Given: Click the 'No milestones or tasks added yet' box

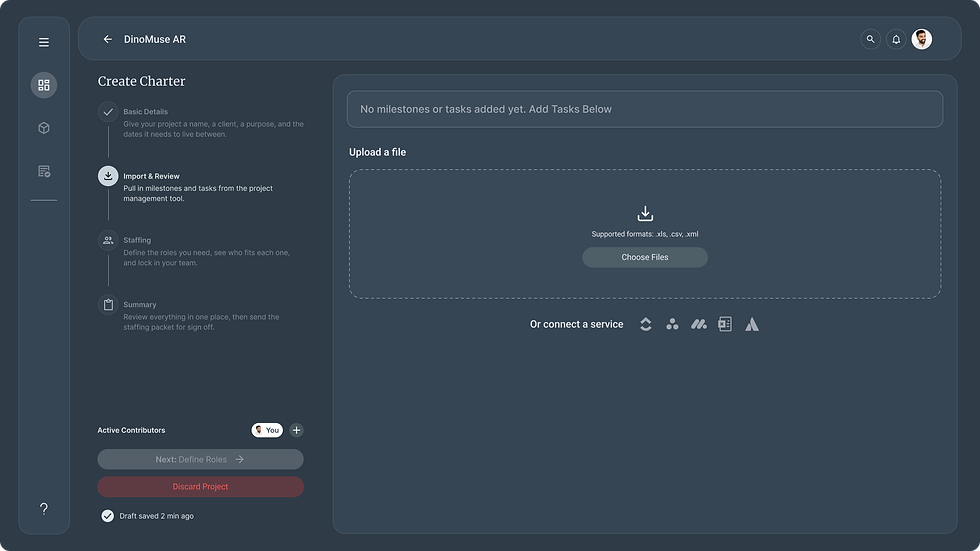Looking at the screenshot, I should coord(645,109).
